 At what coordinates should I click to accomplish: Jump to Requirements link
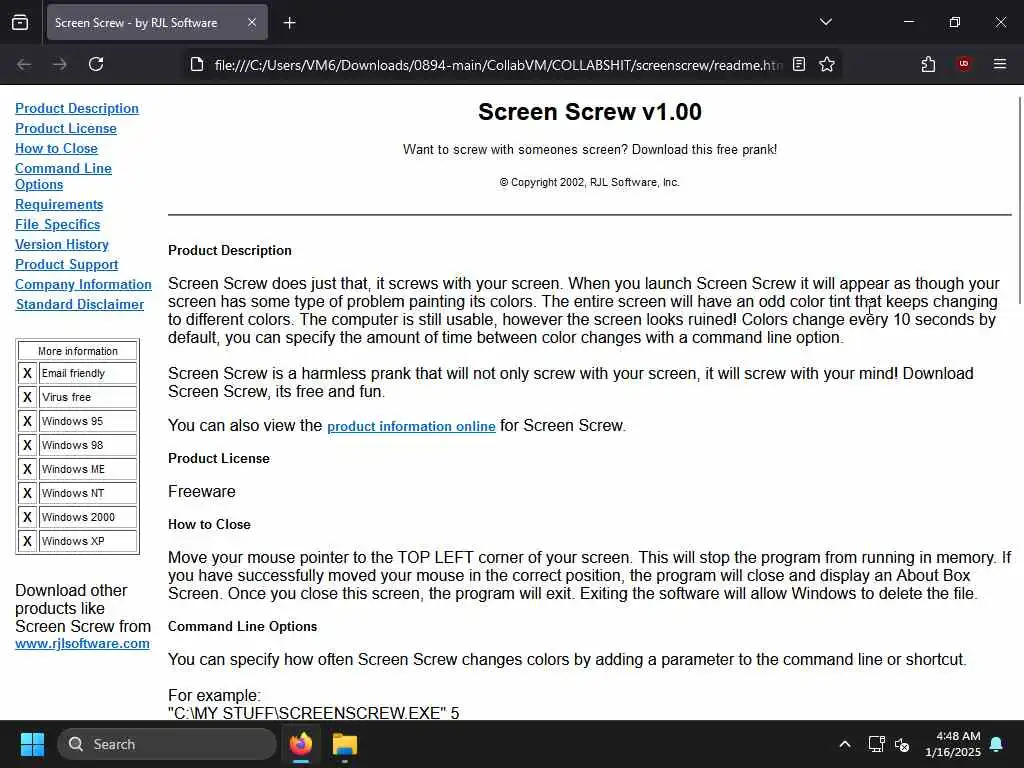59,204
